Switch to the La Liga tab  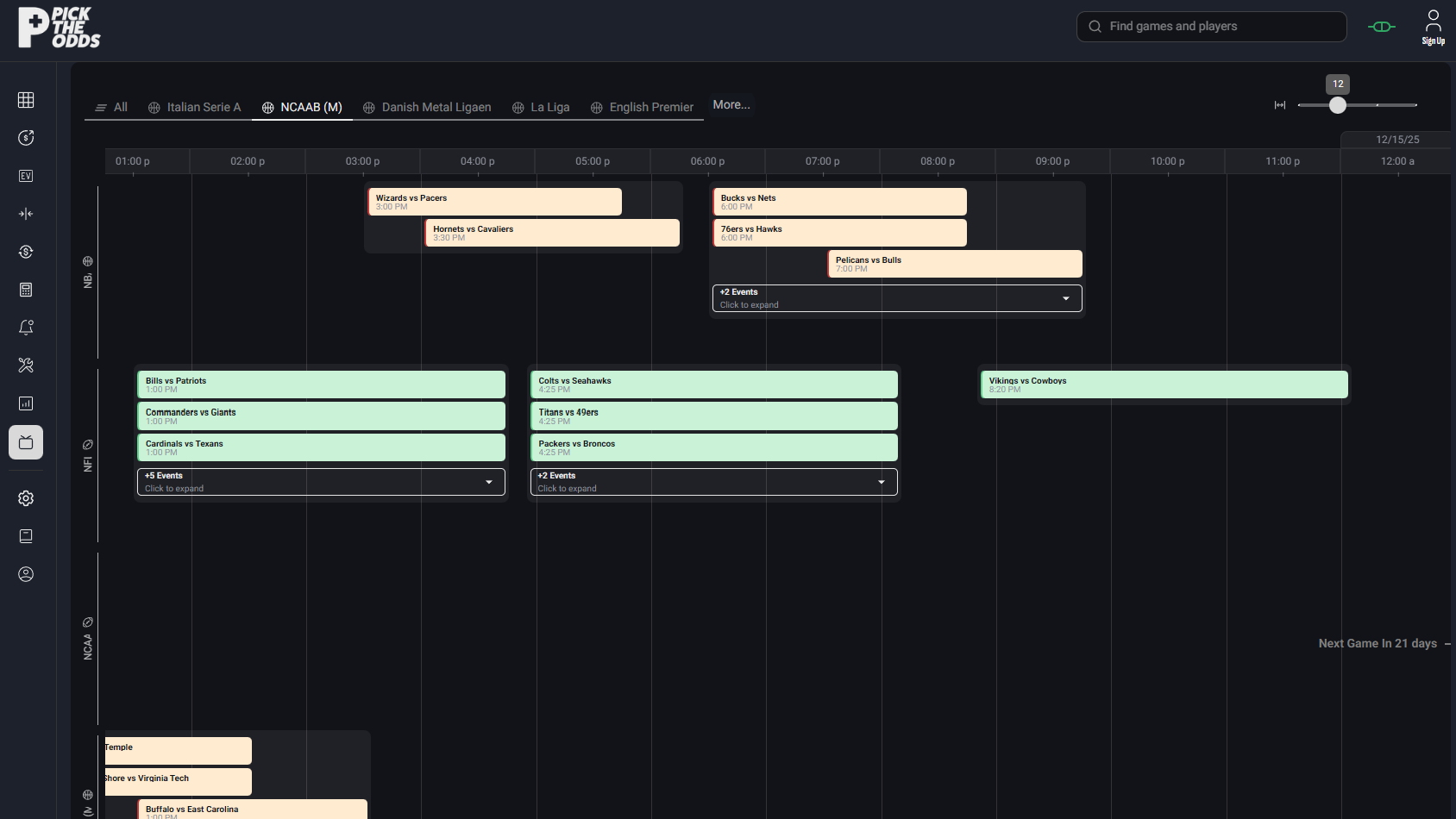coord(541,107)
